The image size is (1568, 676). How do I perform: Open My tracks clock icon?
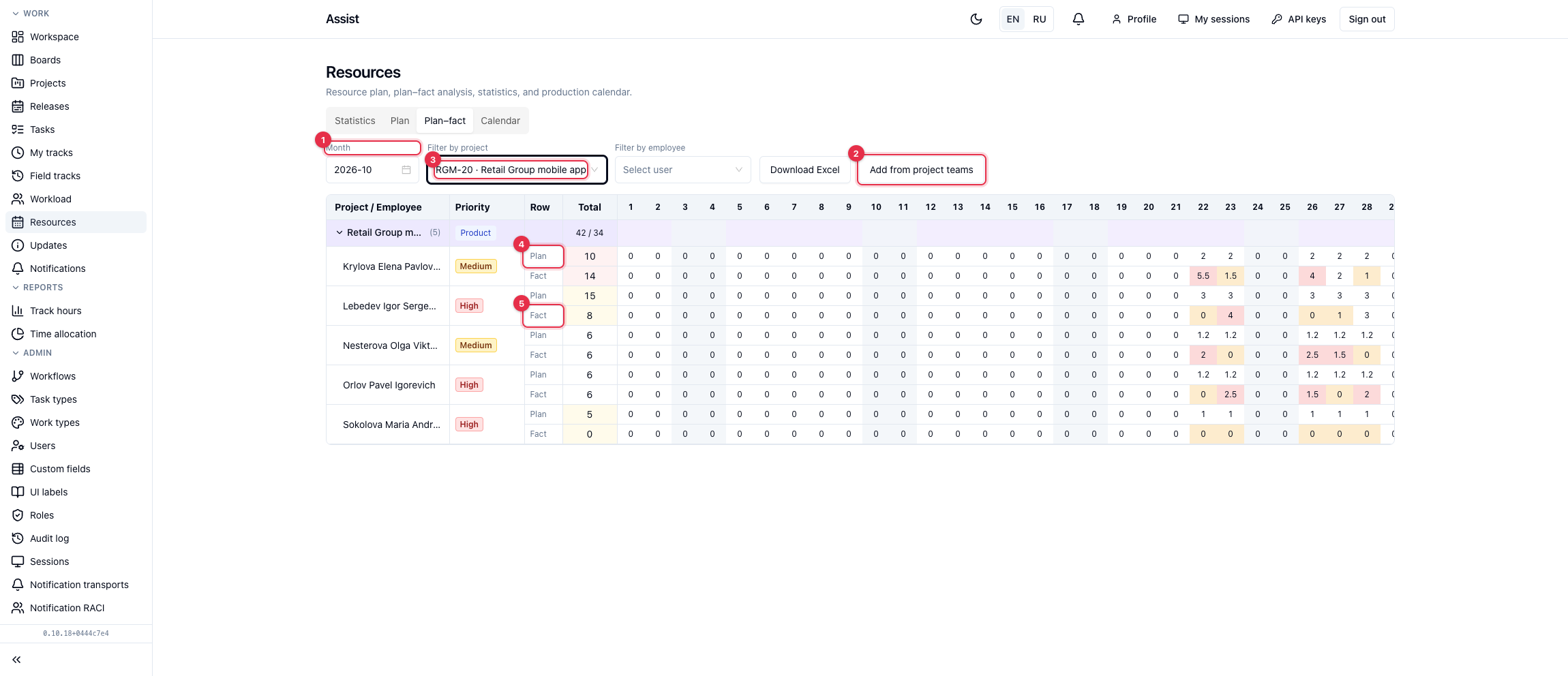tap(18, 153)
